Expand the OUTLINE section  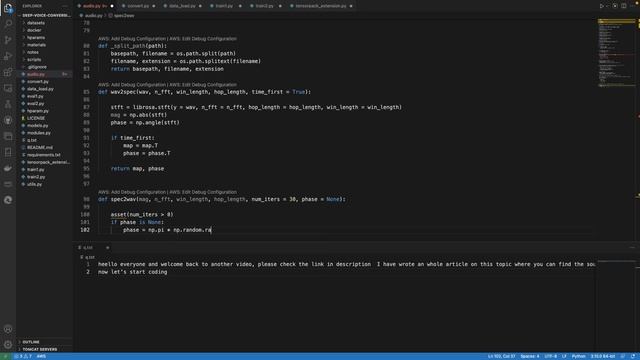pyautogui.click(x=45, y=342)
